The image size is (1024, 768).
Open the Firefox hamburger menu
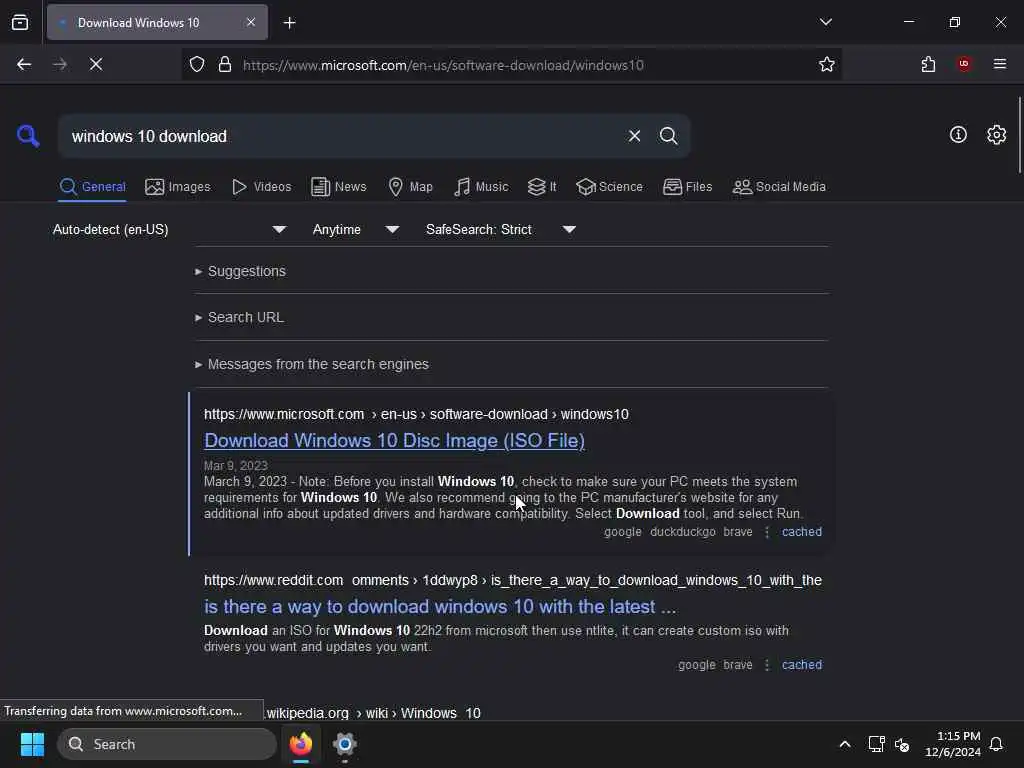1000,64
